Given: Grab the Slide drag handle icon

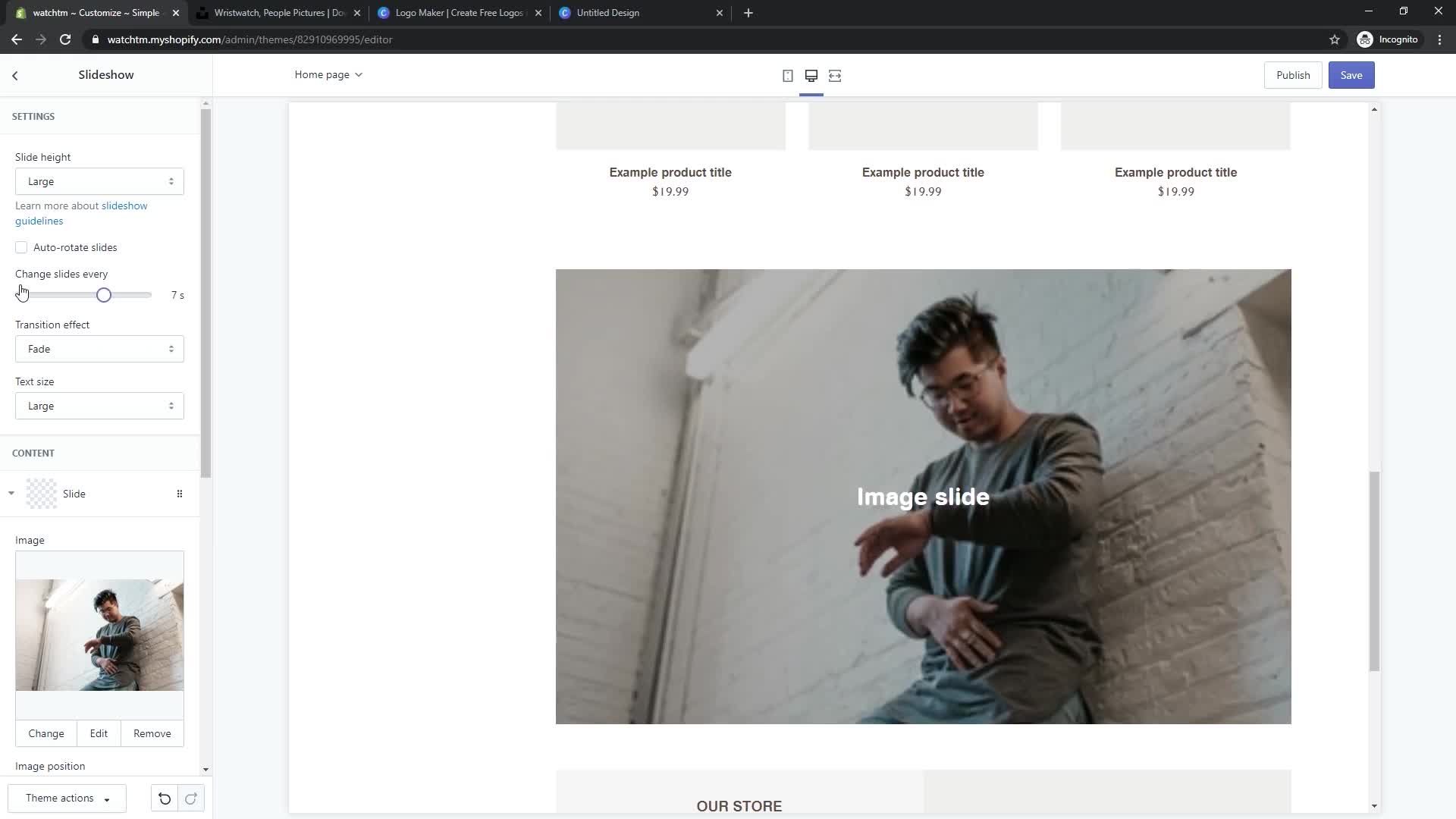Looking at the screenshot, I should (180, 494).
